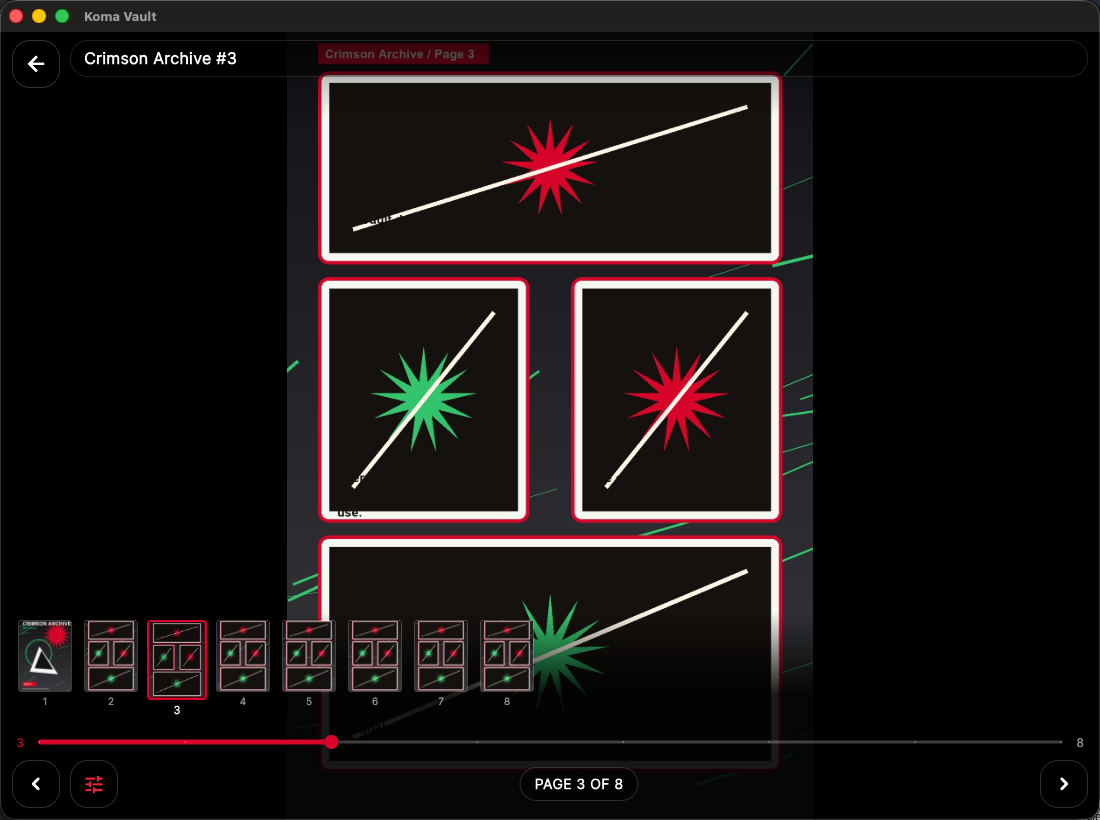This screenshot has width=1100, height=820.
Task: Click the top red starburst panel
Action: pos(550,168)
